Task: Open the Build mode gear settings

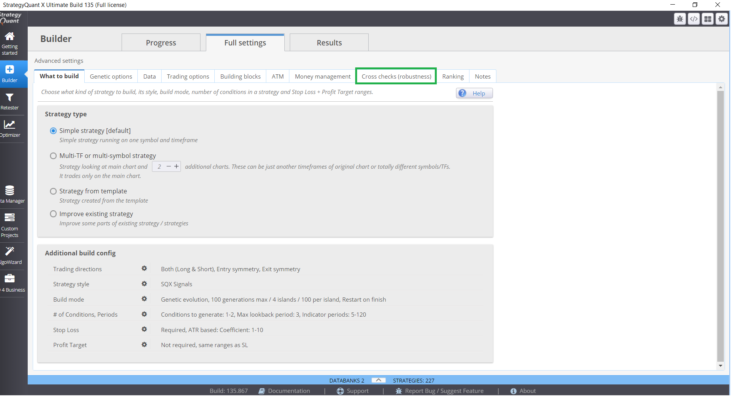Action: (x=144, y=299)
